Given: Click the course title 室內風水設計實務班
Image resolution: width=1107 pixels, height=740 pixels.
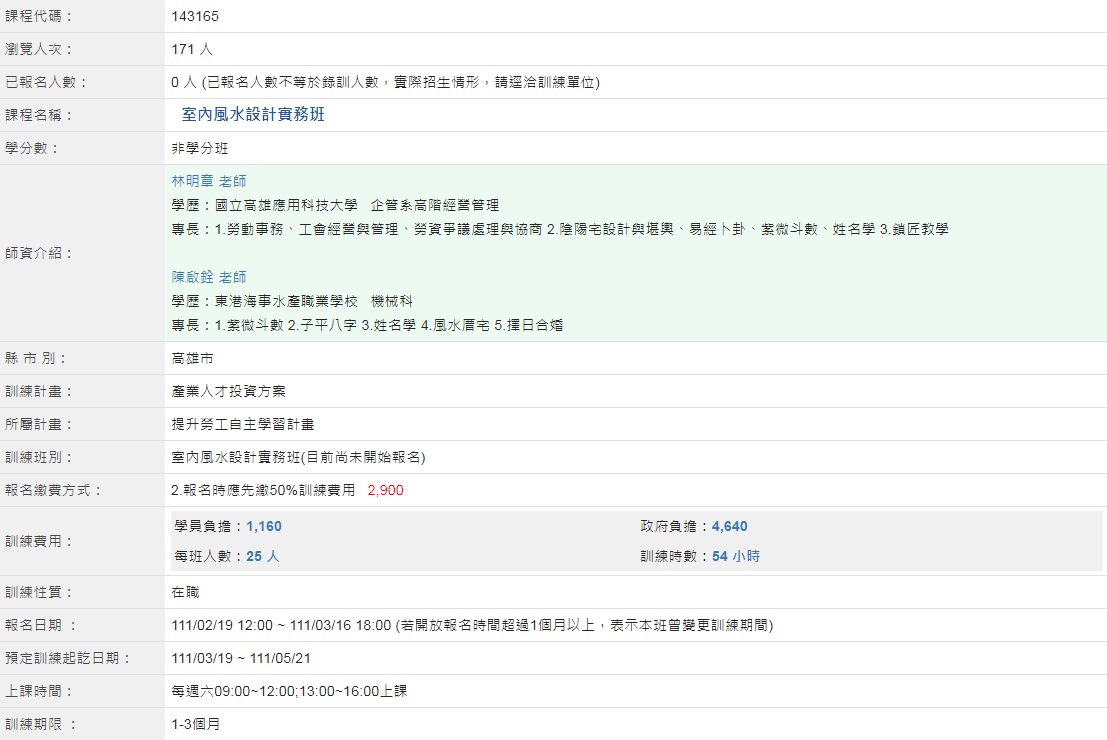Looking at the screenshot, I should tap(253, 115).
